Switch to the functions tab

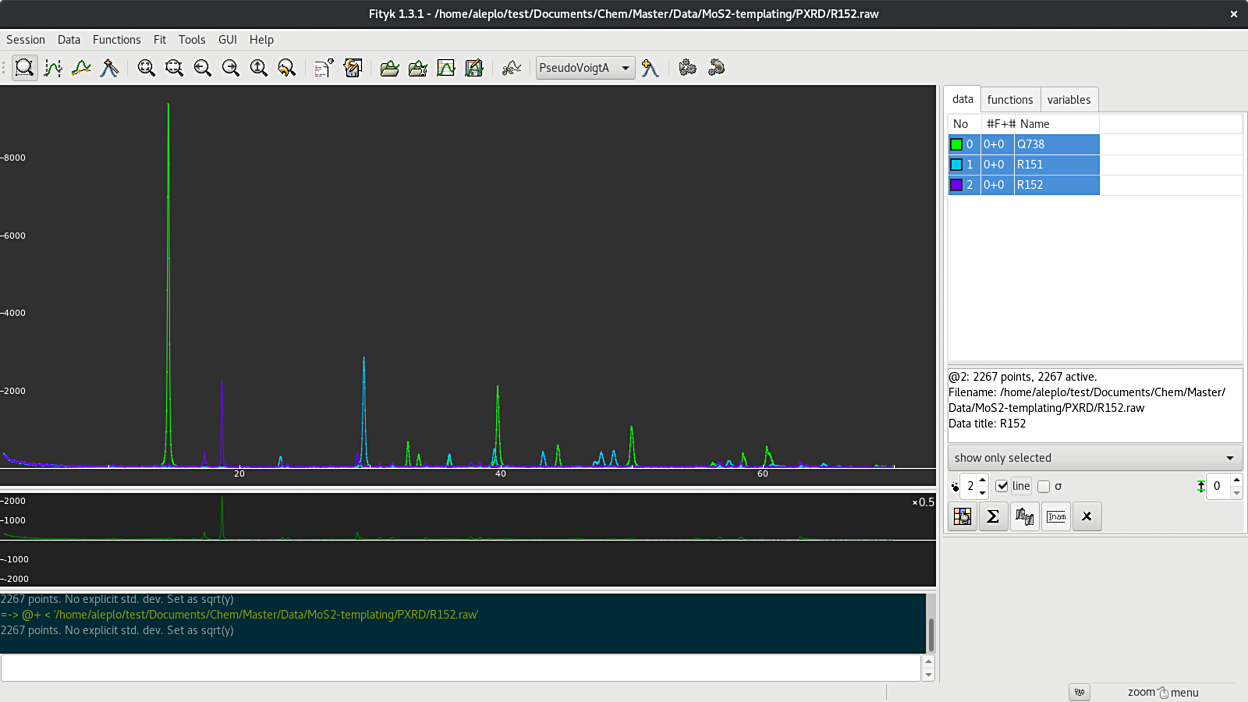click(x=1010, y=100)
